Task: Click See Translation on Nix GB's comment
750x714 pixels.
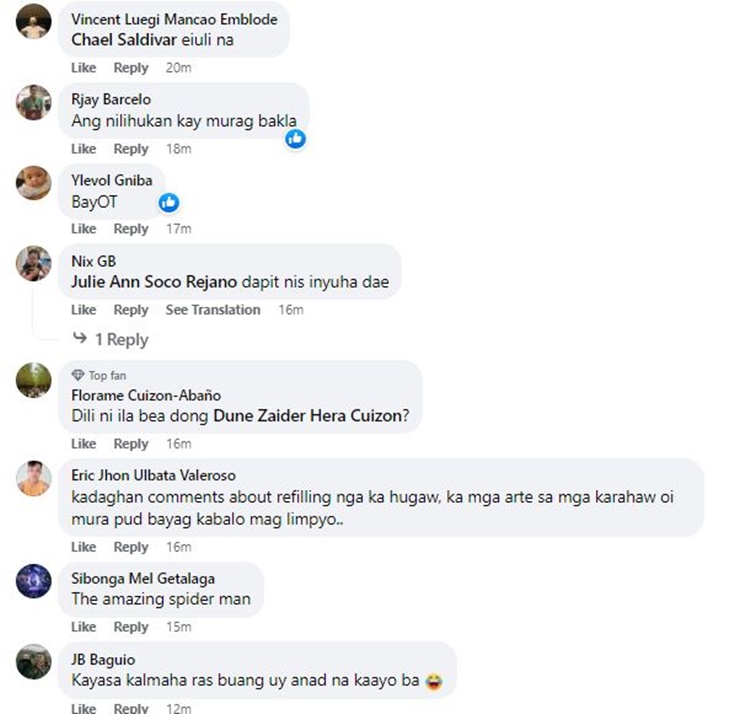Action: point(213,310)
